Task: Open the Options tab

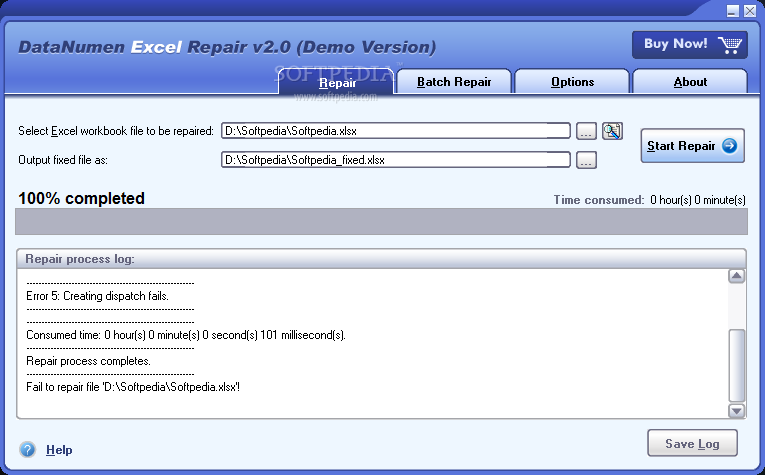Action: 572,81
